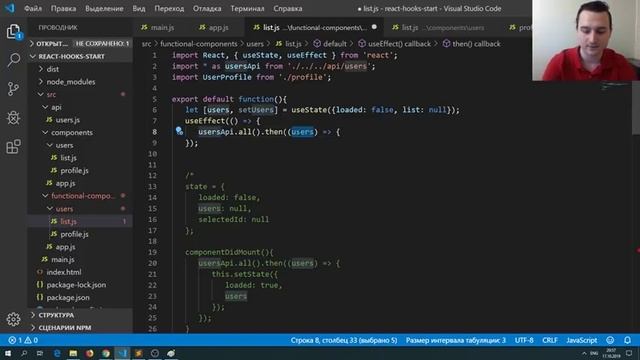640x360 pixels.
Task: Open the feedback smiley icon in status bar
Action: 610,340
